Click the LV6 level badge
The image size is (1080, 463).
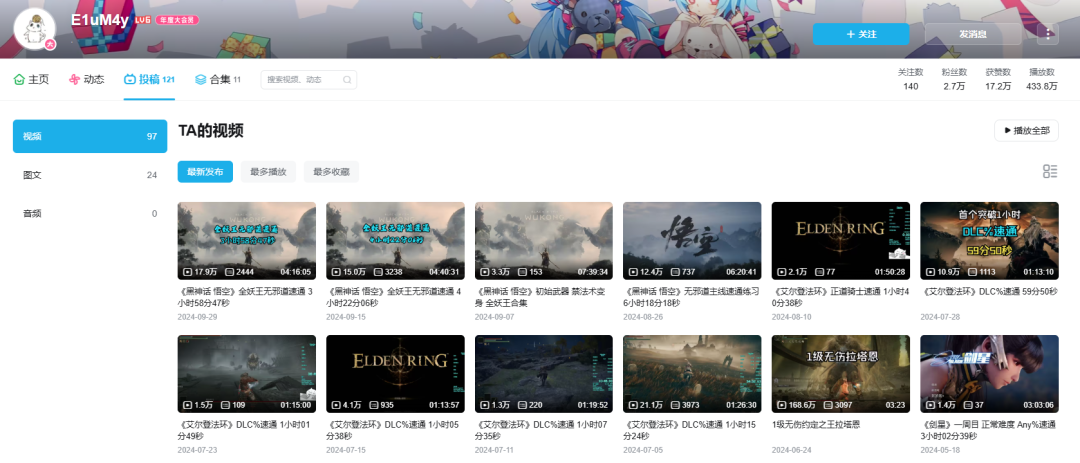143,20
